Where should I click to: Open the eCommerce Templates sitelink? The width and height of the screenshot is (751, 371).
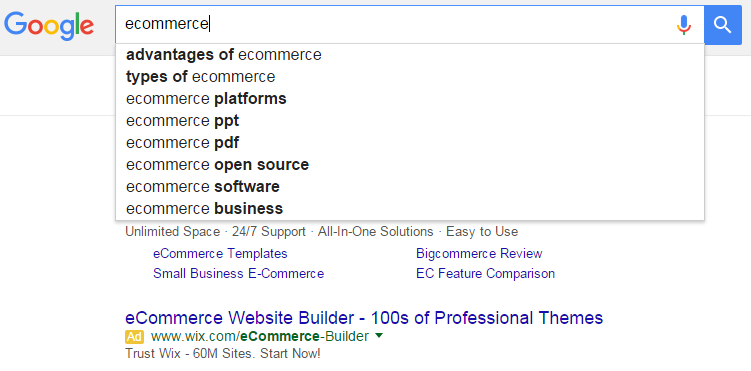point(220,253)
